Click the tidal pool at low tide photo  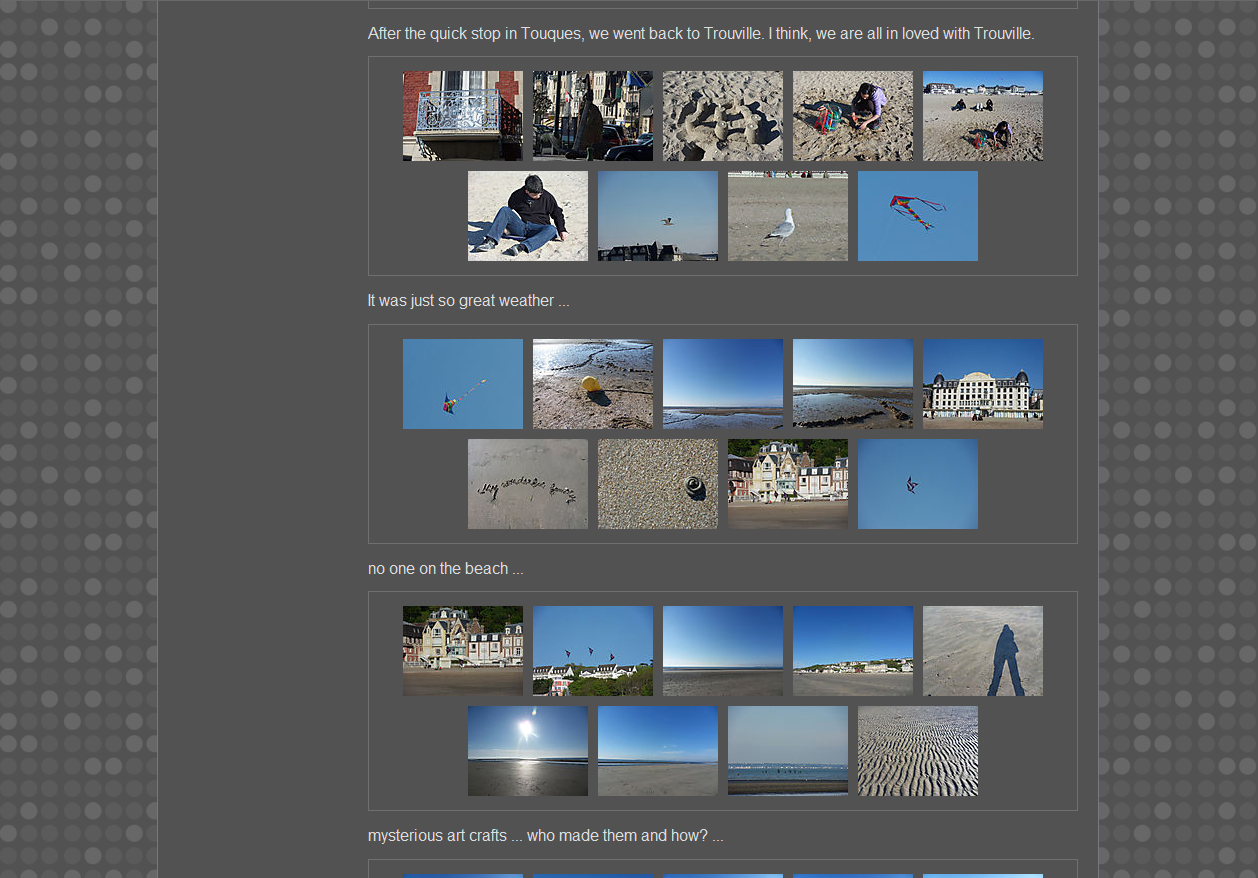point(852,384)
